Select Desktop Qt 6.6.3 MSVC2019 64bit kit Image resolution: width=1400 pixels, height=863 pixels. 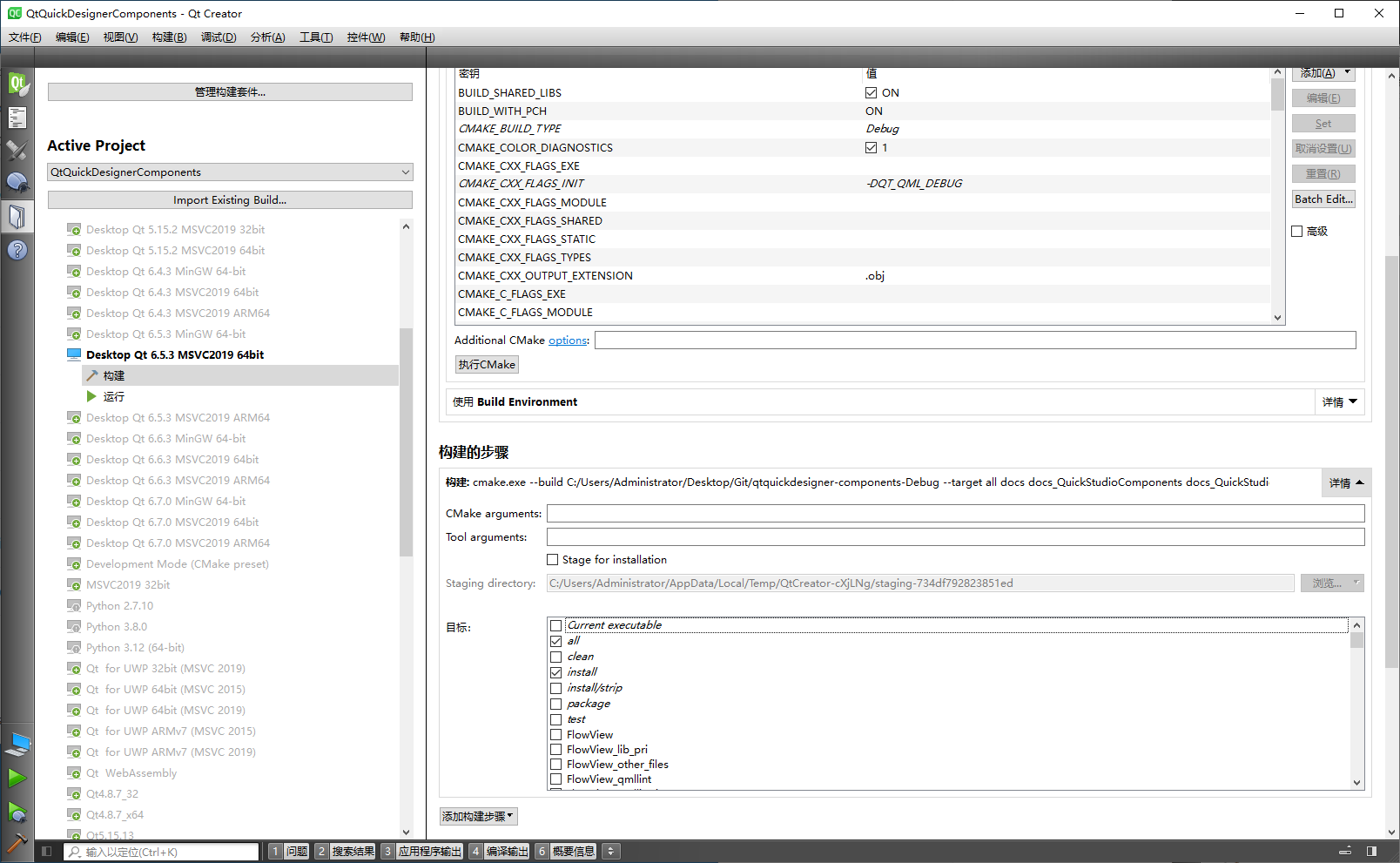coord(172,460)
